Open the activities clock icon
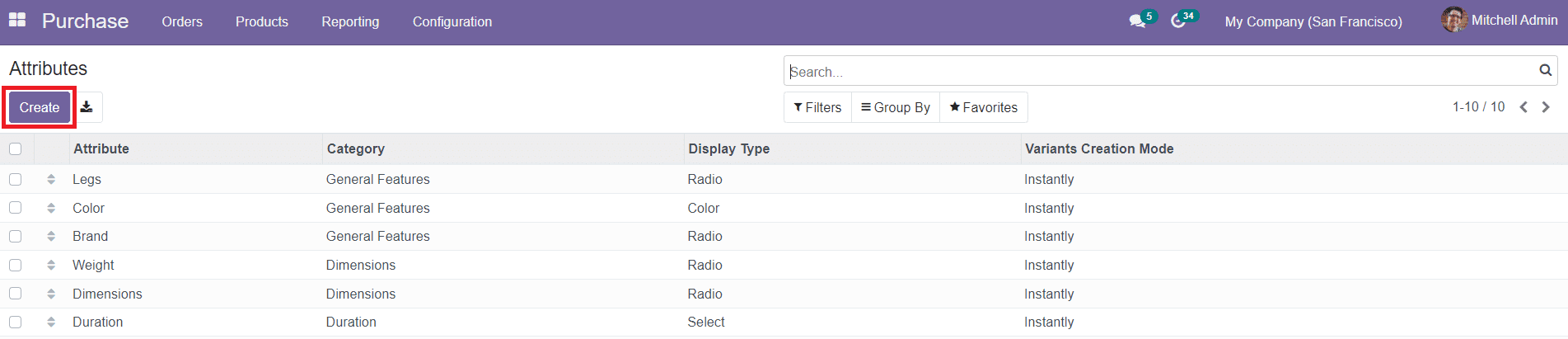Image resolution: width=1568 pixels, height=339 pixels. point(1178,21)
